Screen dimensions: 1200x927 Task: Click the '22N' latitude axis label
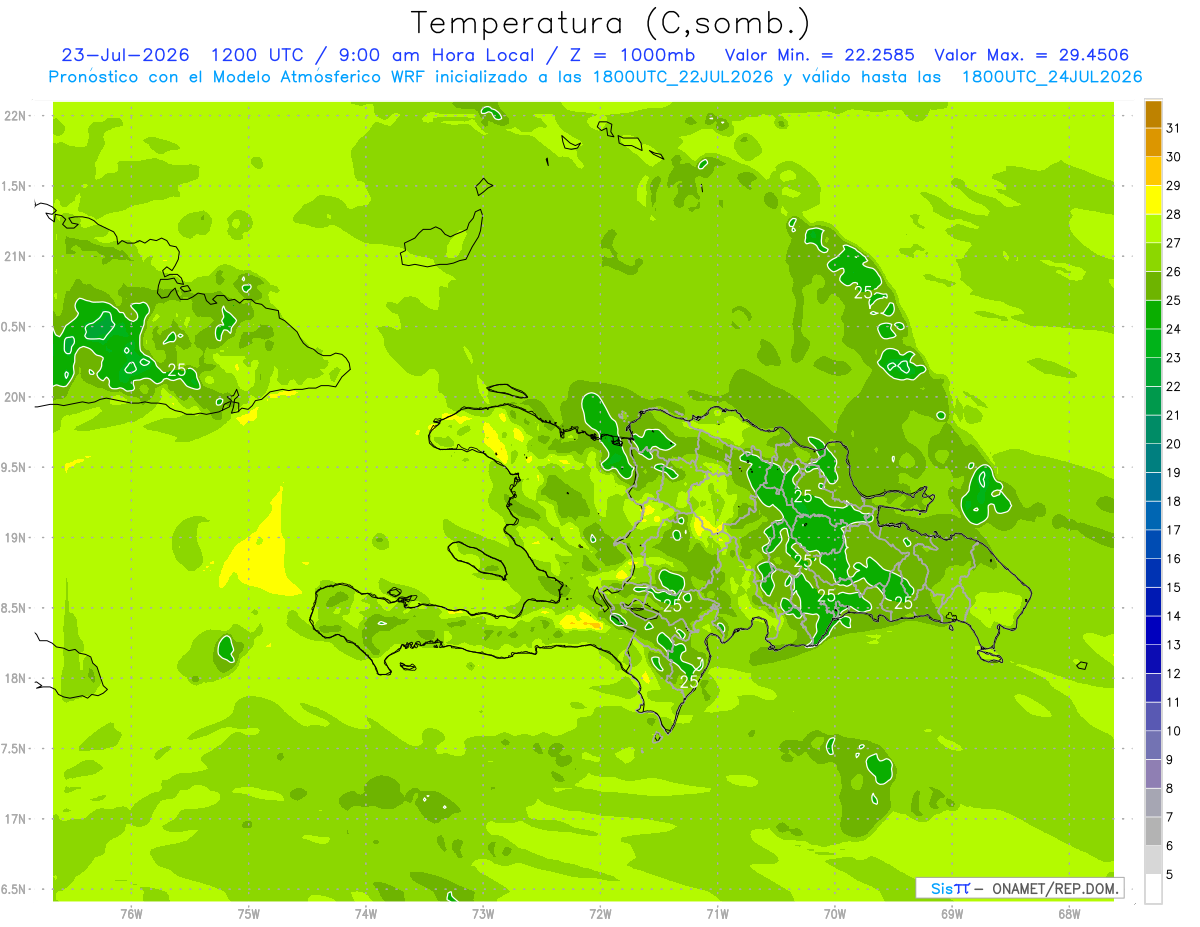point(16,116)
